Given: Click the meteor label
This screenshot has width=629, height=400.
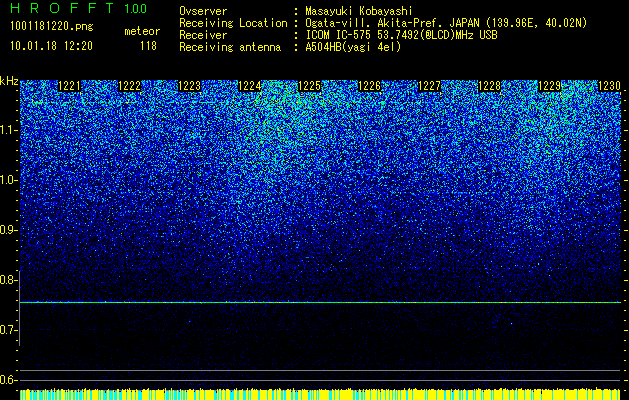Looking at the screenshot, I should [x=142, y=31].
